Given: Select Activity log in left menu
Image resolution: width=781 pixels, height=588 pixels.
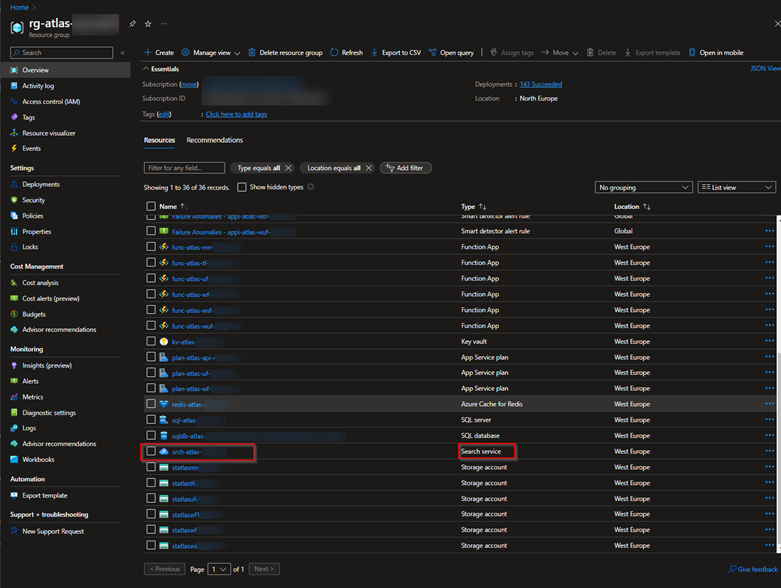Looking at the screenshot, I should click(38, 86).
